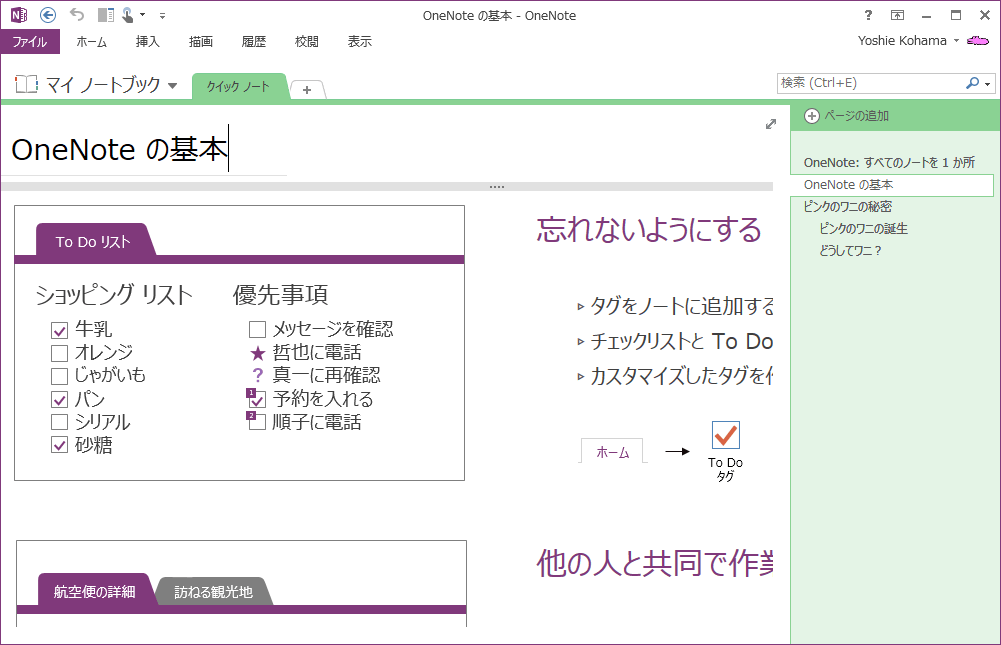Screen dimensions: 1001x645
Task: Create a new section with plus tab
Action: 307,90
